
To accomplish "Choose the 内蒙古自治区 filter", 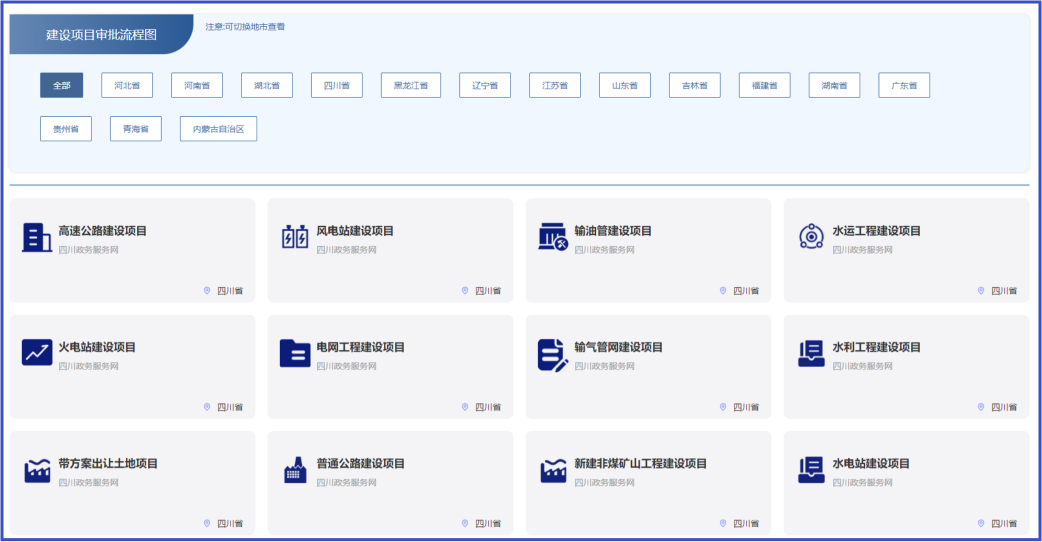I will click(x=219, y=129).
